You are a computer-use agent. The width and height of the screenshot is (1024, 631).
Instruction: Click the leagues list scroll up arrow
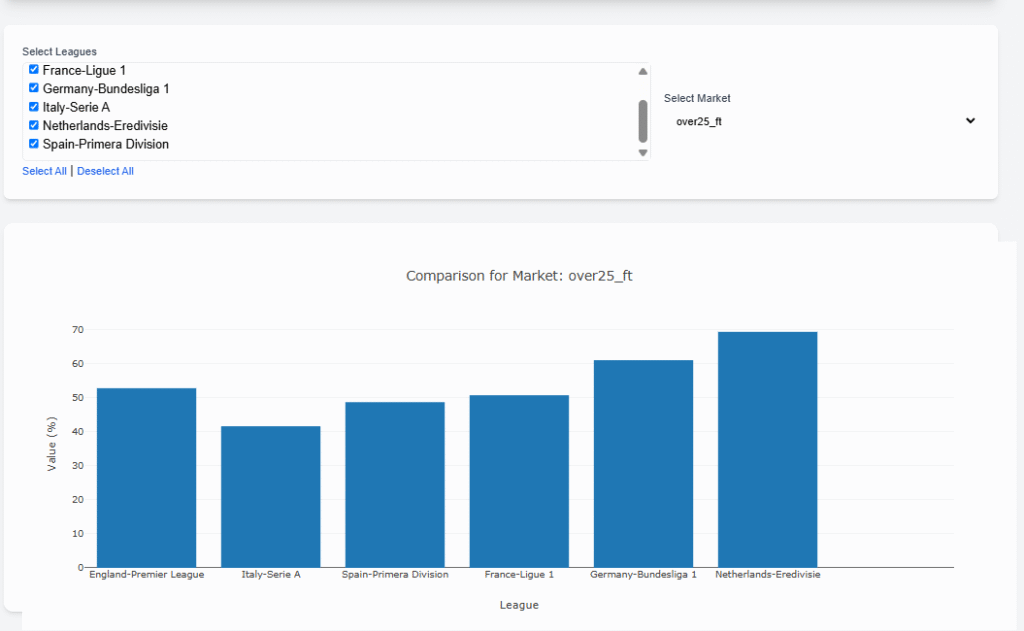click(643, 71)
